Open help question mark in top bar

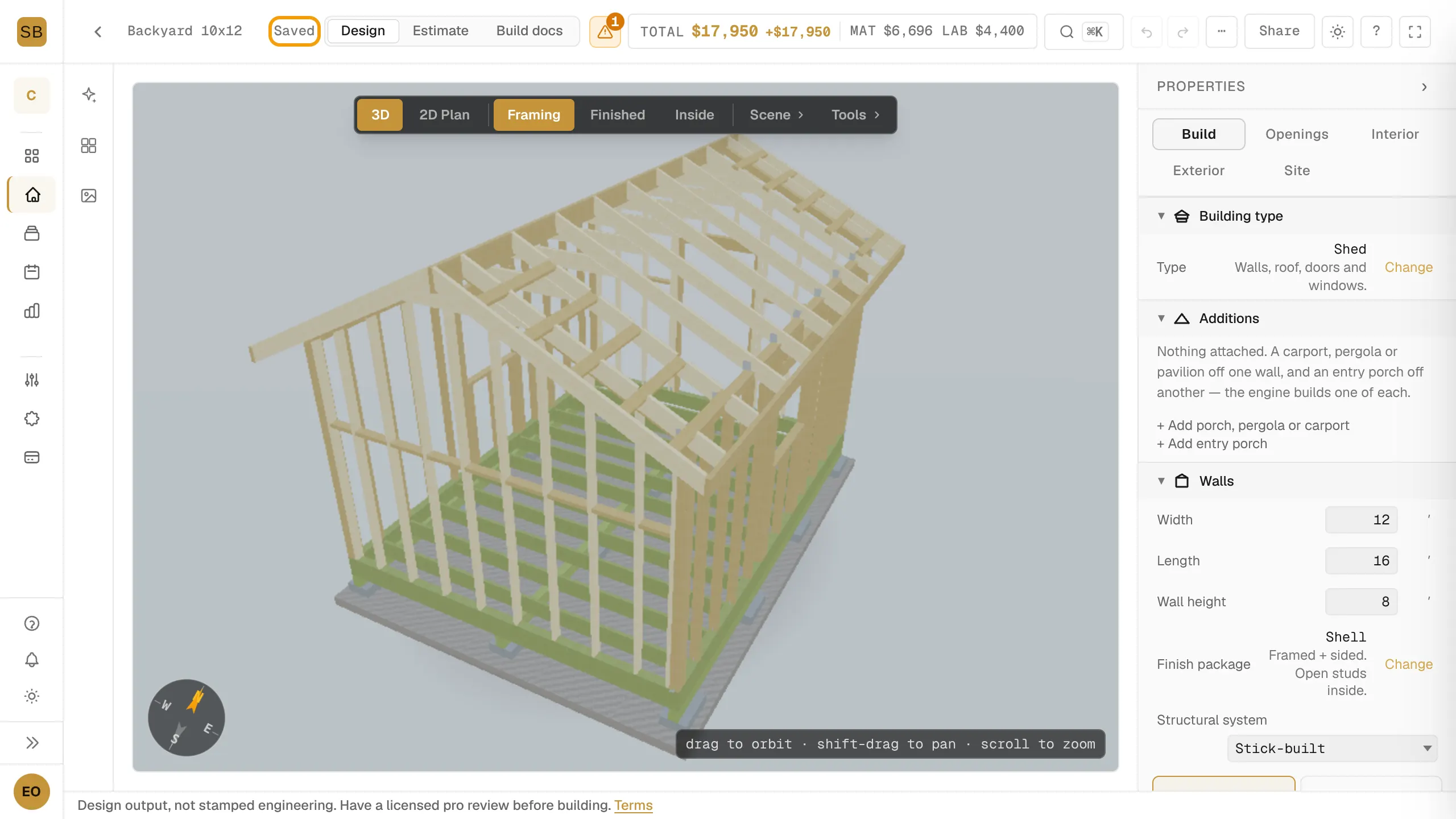point(1376,31)
